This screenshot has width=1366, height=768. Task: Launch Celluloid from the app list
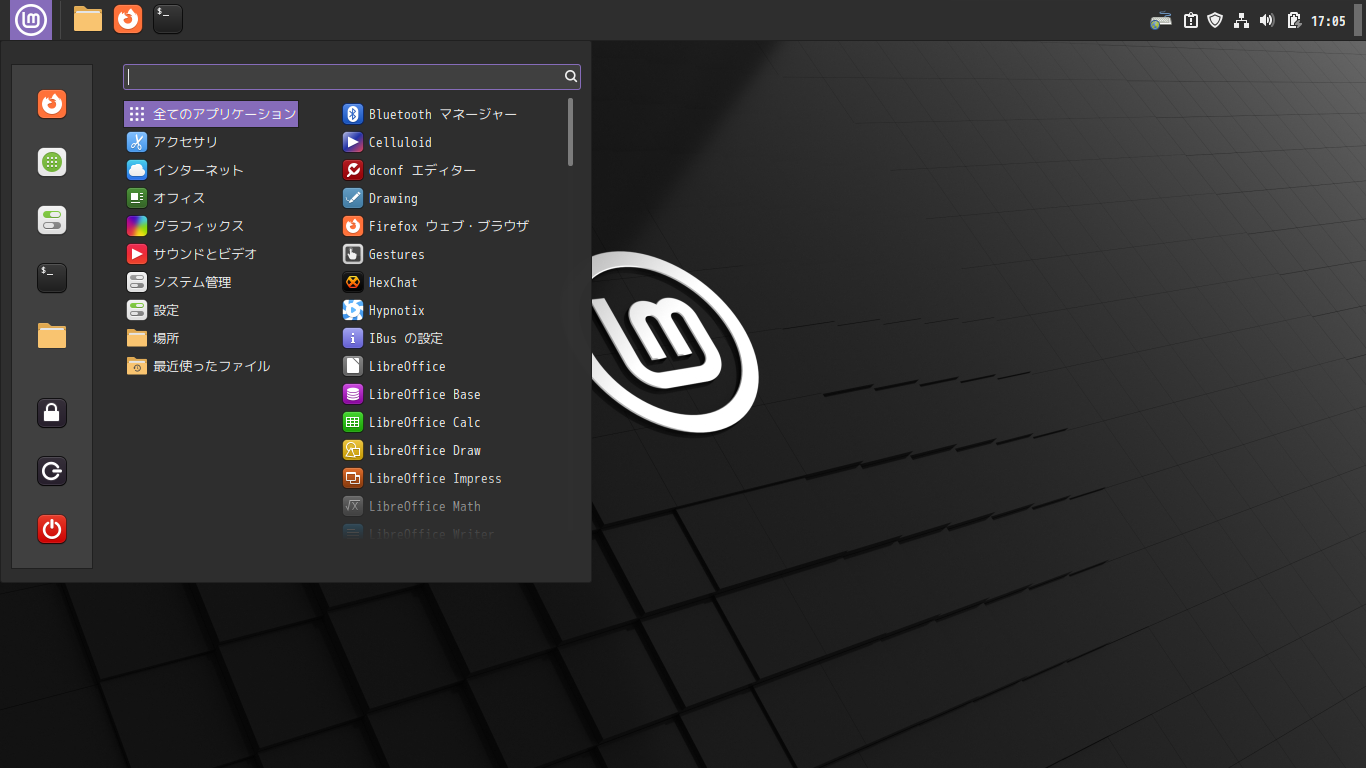pyautogui.click(x=452, y=142)
